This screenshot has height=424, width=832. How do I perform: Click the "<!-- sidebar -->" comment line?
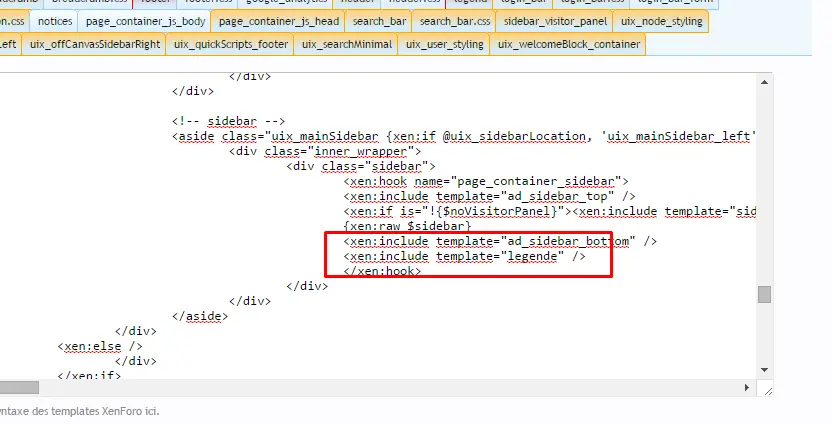[228, 121]
